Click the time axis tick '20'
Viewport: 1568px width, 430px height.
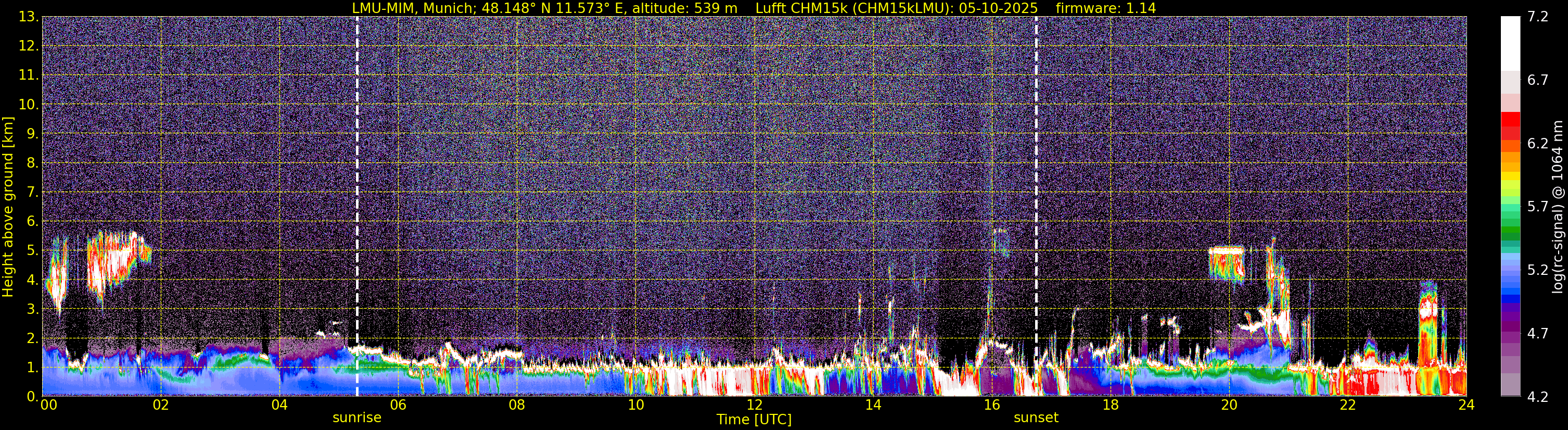[1229, 406]
